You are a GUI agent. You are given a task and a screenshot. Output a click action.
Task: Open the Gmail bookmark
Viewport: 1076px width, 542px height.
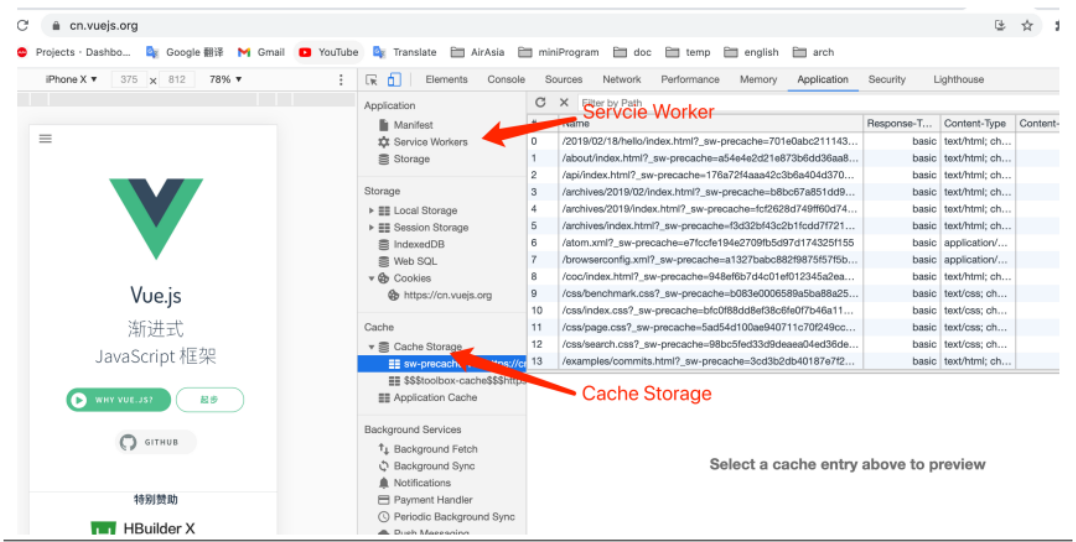coord(261,52)
